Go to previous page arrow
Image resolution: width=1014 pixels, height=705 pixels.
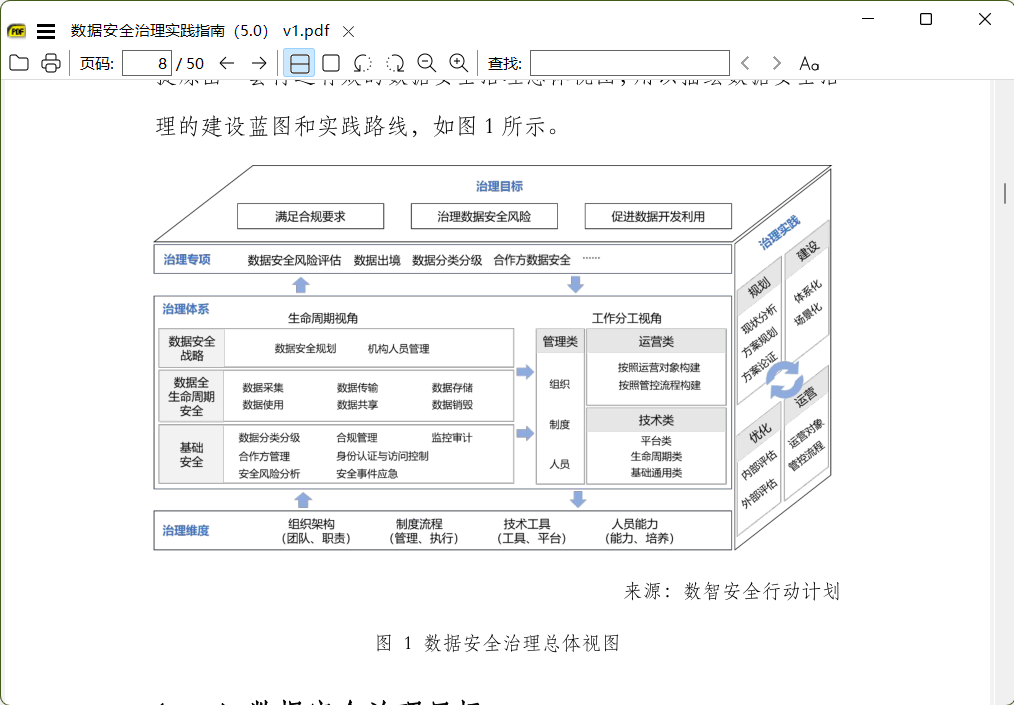pyautogui.click(x=226, y=63)
